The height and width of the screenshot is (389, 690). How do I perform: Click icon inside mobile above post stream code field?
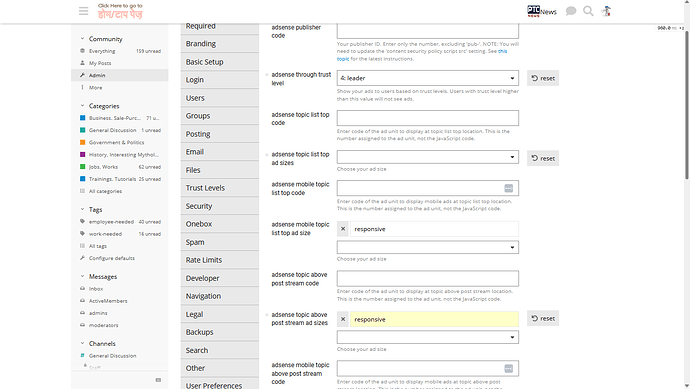[x=508, y=368]
